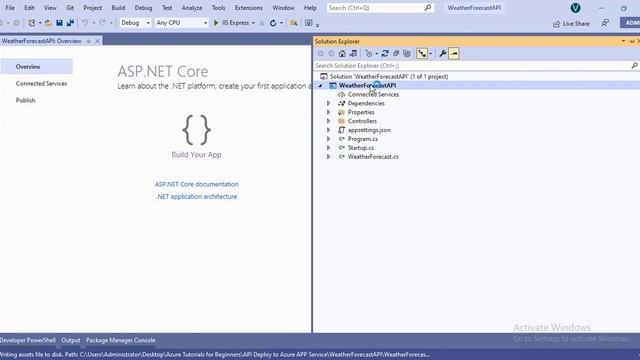Open the Git menu
The width and height of the screenshot is (640, 360).
point(70,8)
